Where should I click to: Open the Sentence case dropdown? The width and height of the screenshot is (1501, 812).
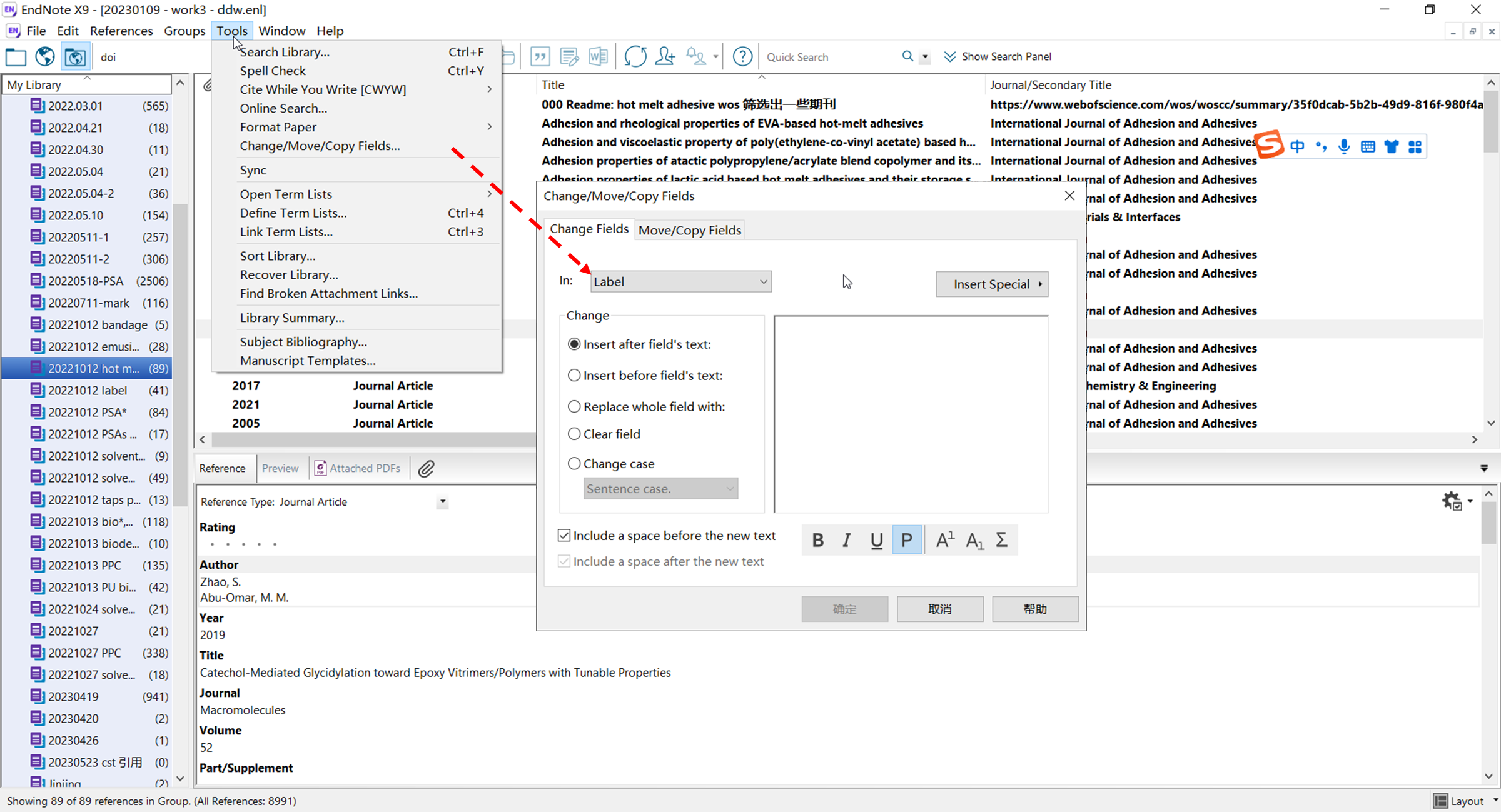coord(660,489)
